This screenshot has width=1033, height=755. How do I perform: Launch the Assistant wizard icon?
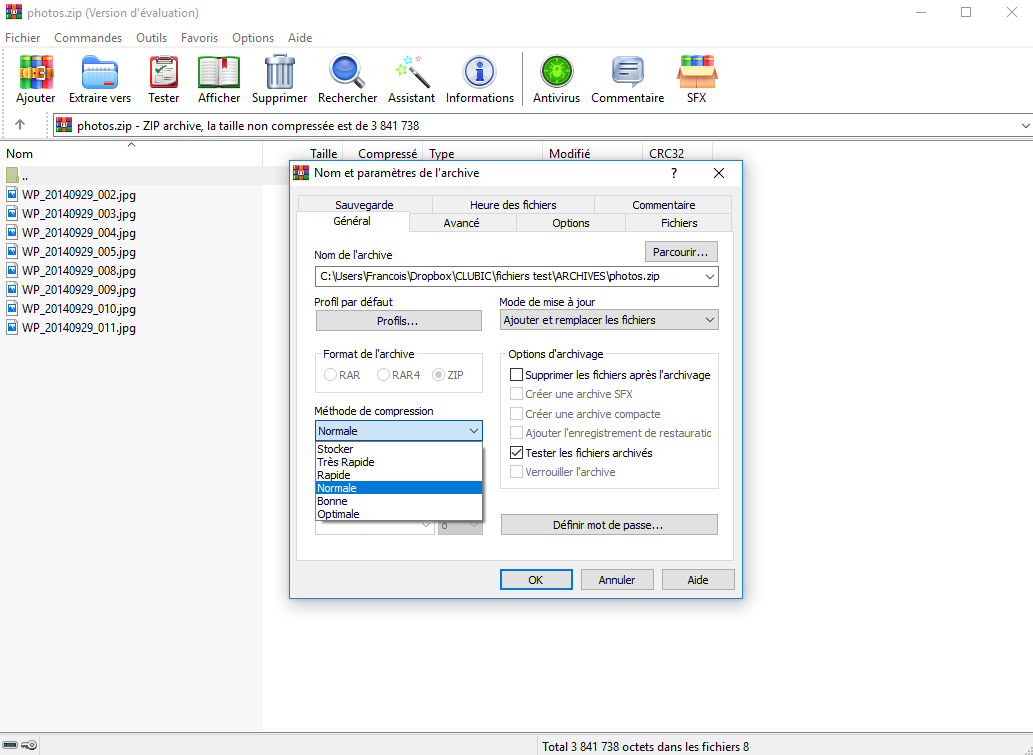(411, 79)
